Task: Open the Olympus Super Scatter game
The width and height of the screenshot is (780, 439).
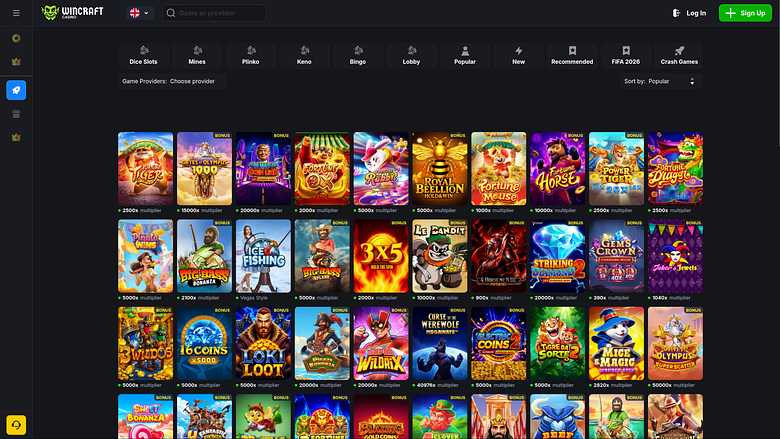Action: [676, 344]
